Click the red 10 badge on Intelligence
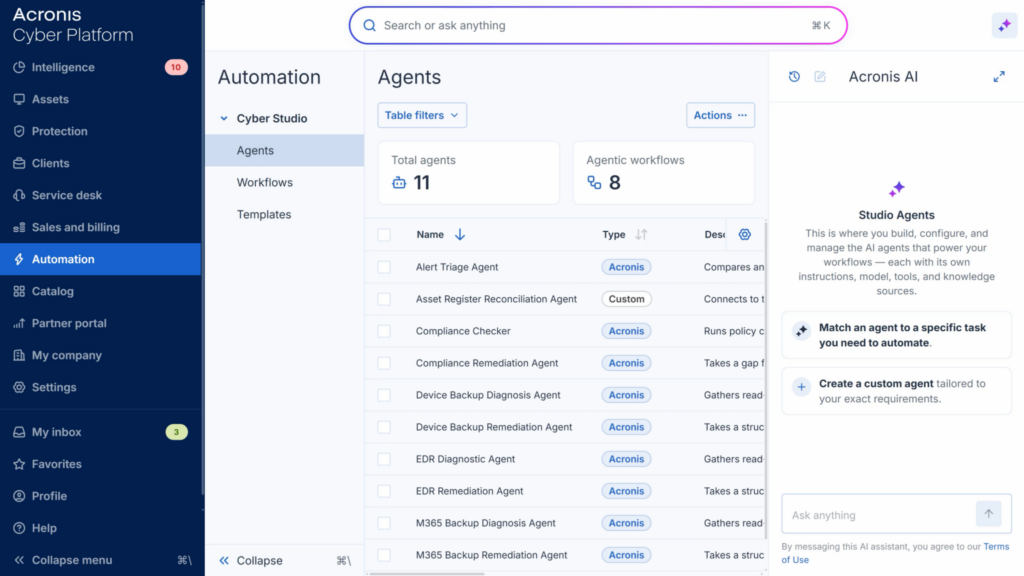The height and width of the screenshot is (576, 1024). (x=176, y=67)
